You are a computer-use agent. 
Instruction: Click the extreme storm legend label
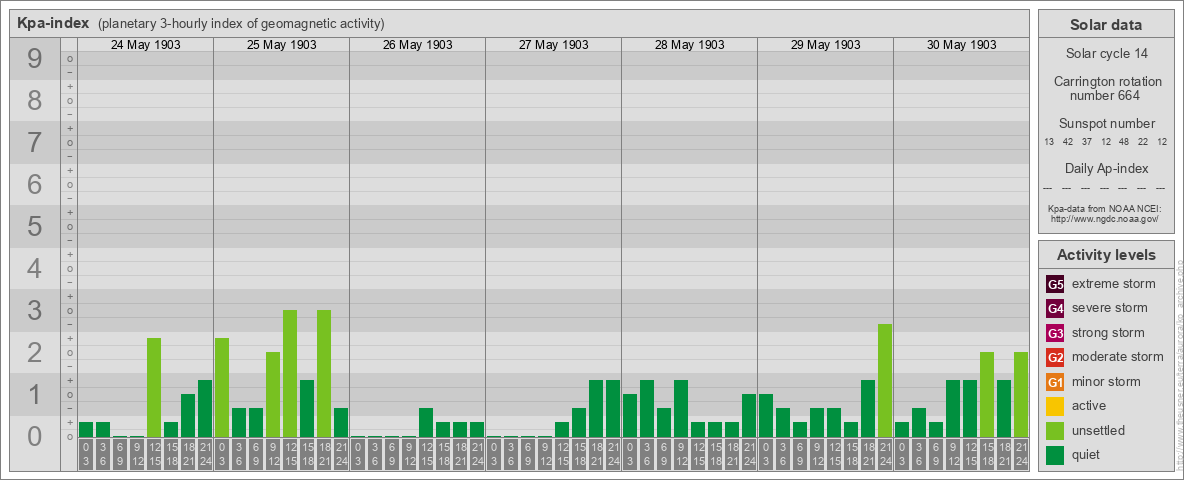pyautogui.click(x=1113, y=285)
